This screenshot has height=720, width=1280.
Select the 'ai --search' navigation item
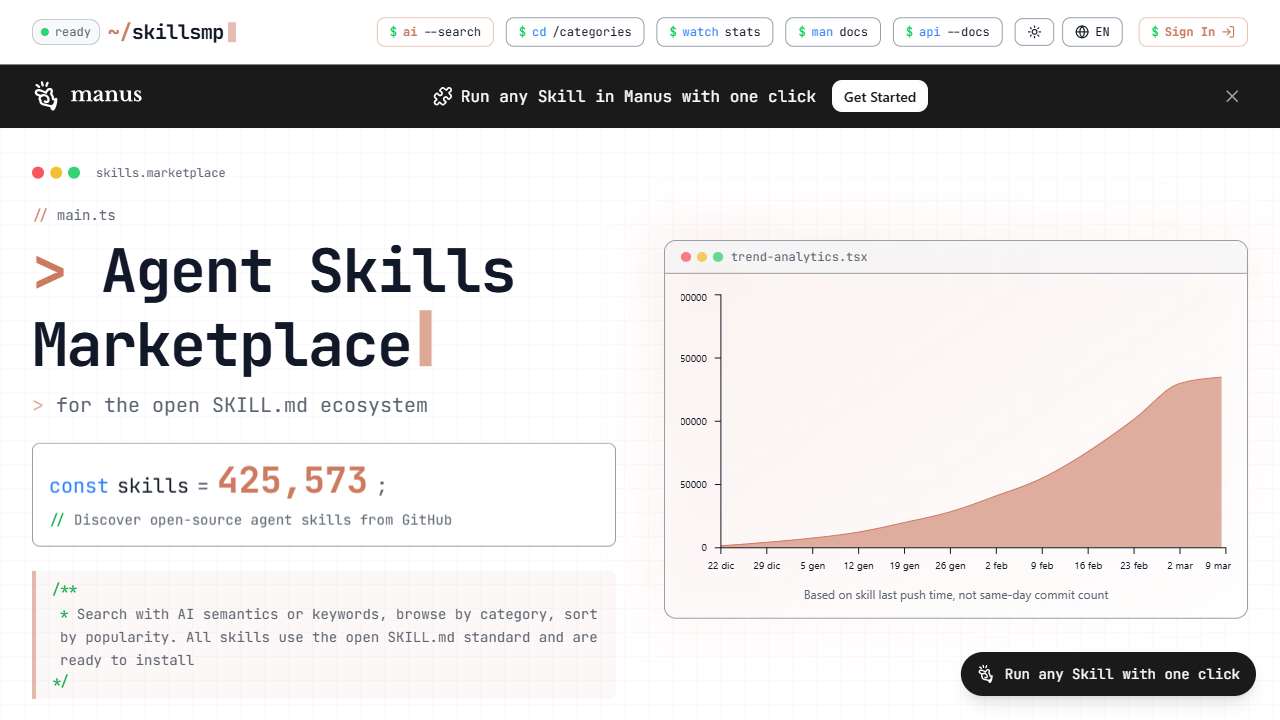pos(435,31)
